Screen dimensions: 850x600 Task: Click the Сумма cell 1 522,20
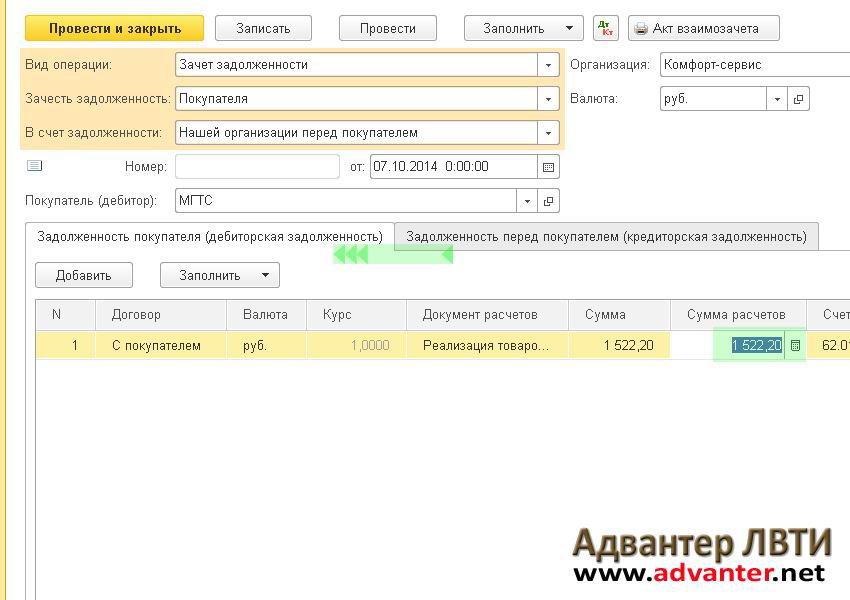click(x=619, y=345)
